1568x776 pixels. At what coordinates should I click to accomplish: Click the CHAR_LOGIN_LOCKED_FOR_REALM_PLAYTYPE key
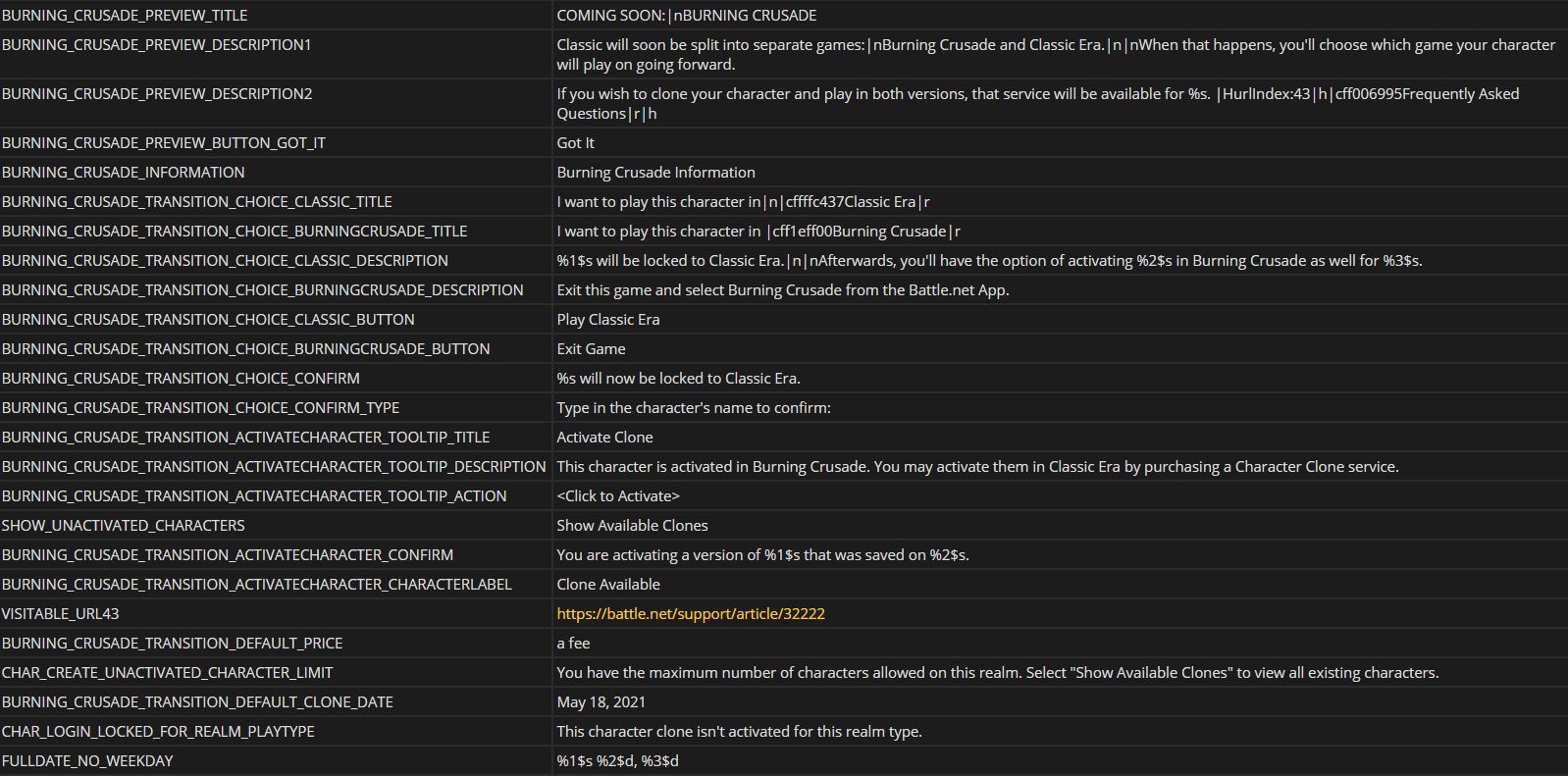pos(158,732)
